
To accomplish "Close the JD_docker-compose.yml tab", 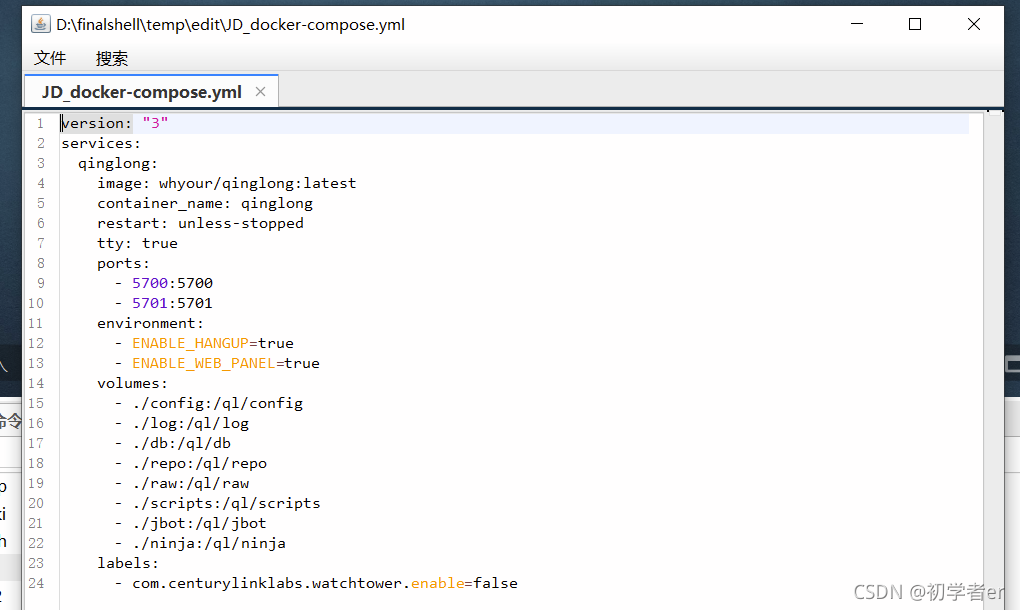I will pyautogui.click(x=260, y=92).
